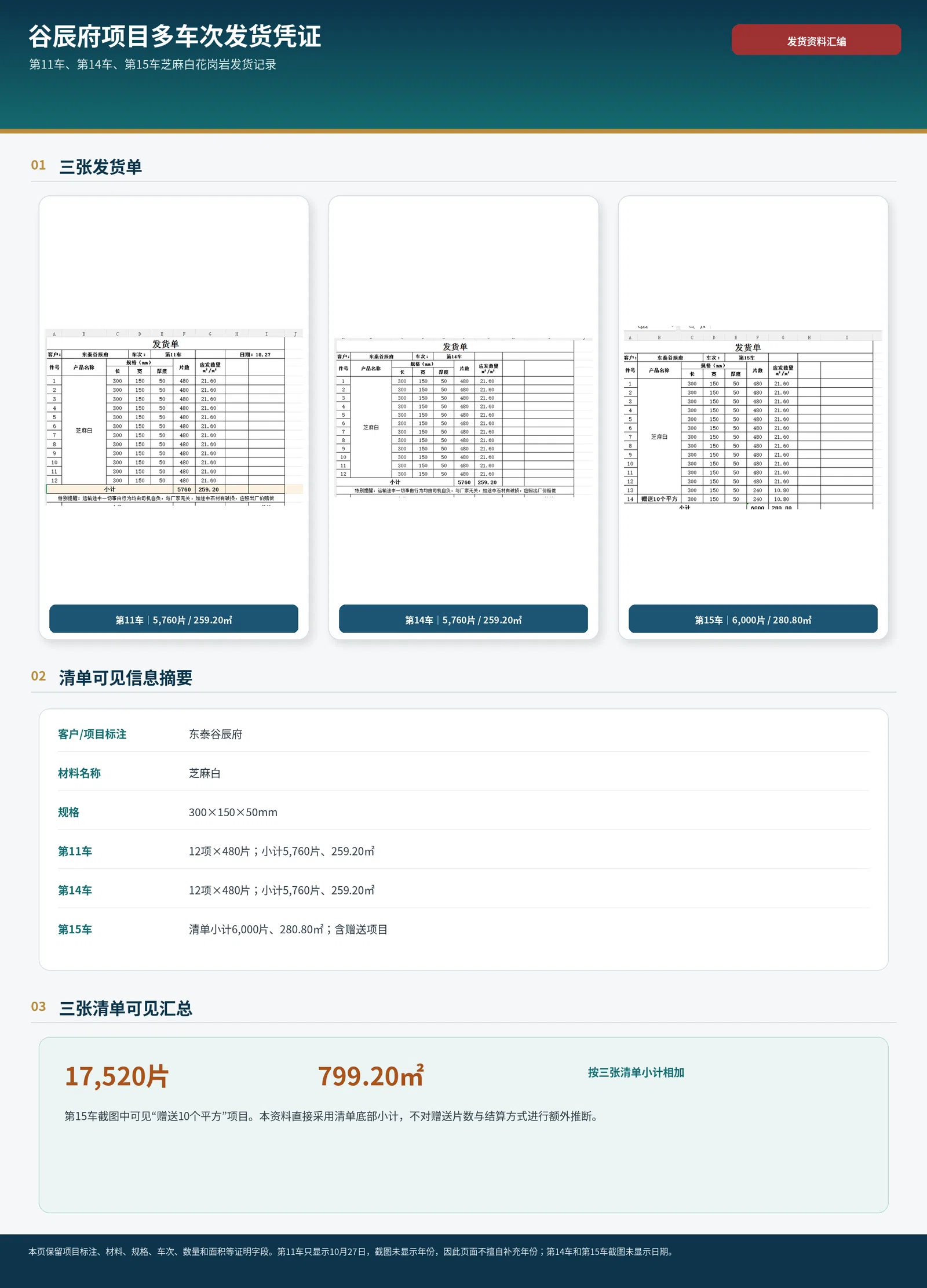927x1288 pixels.
Task: Click the section number 02
Action: coord(38,676)
